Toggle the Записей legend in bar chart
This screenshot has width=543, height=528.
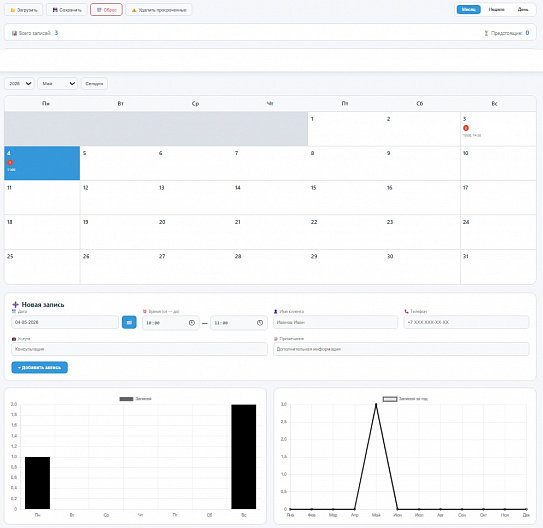coord(135,399)
